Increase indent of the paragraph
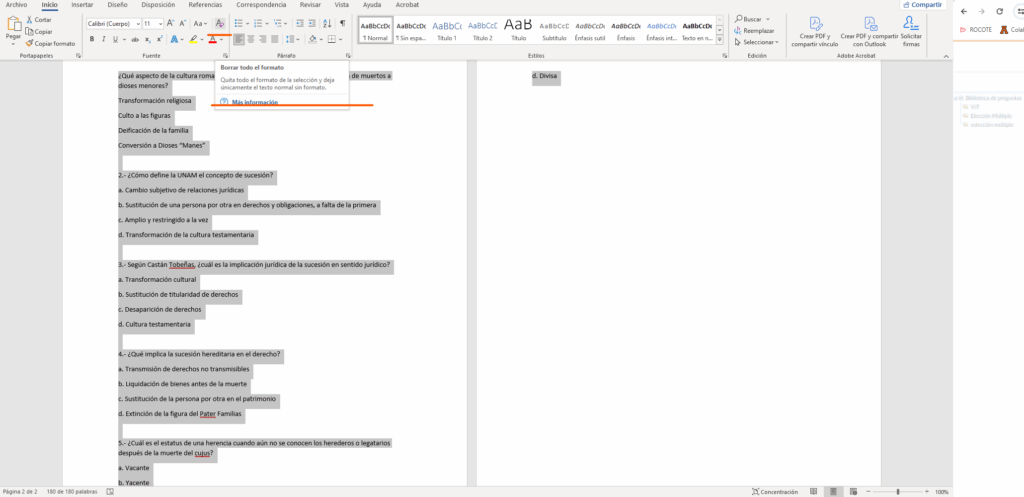 310,23
